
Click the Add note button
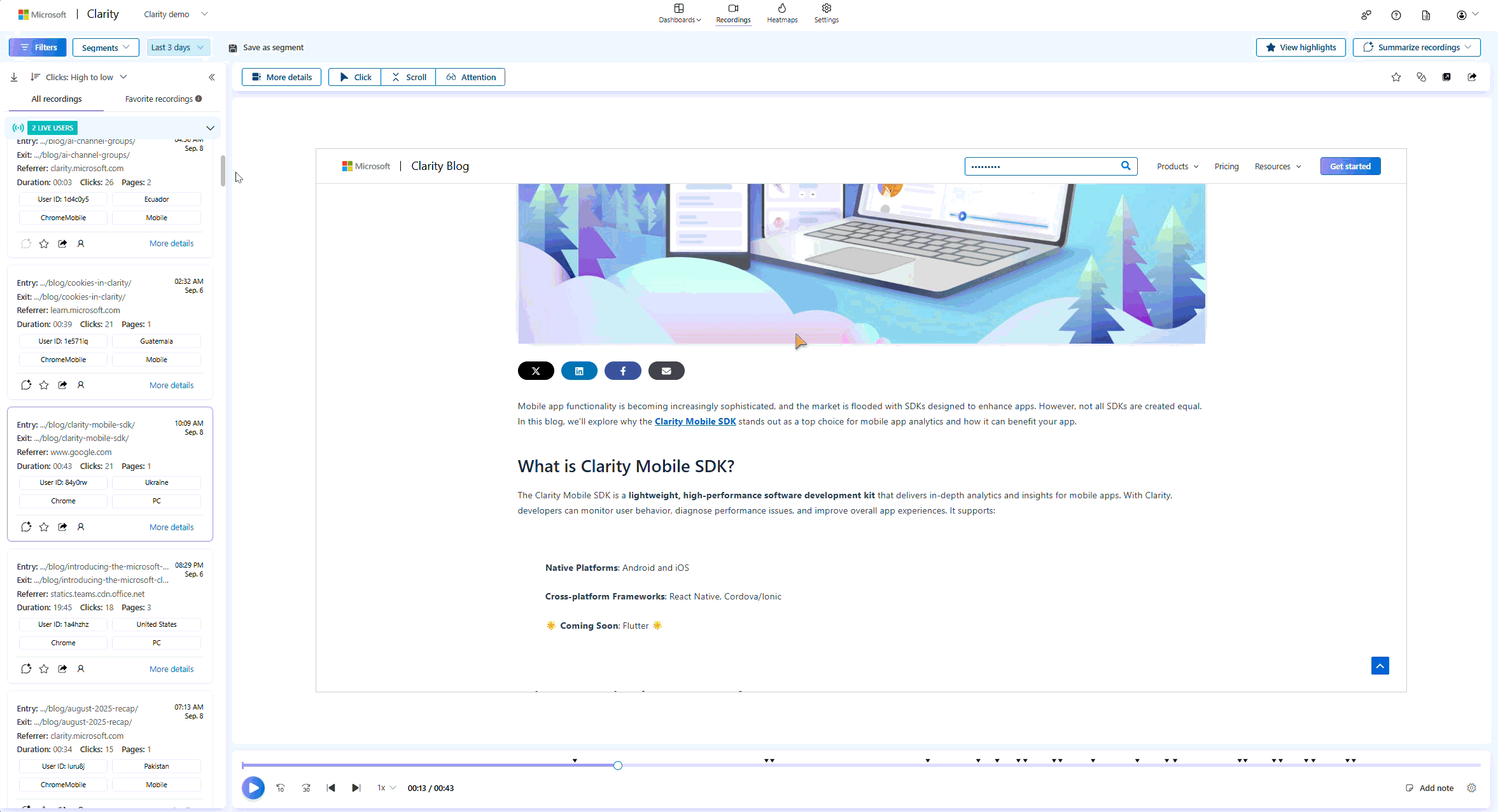pyautogui.click(x=1429, y=788)
